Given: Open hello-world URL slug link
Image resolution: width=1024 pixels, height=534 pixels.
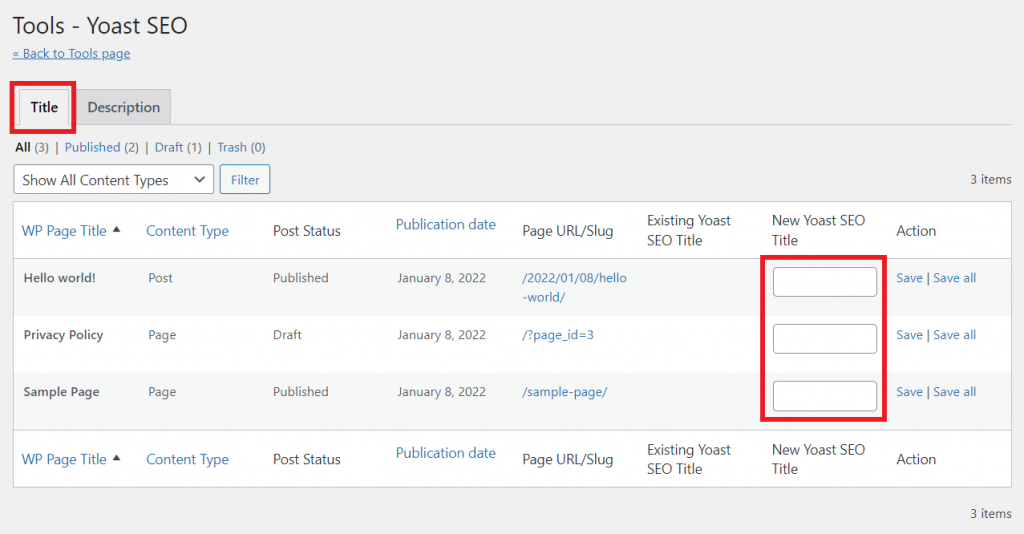Looking at the screenshot, I should pyautogui.click(x=574, y=287).
